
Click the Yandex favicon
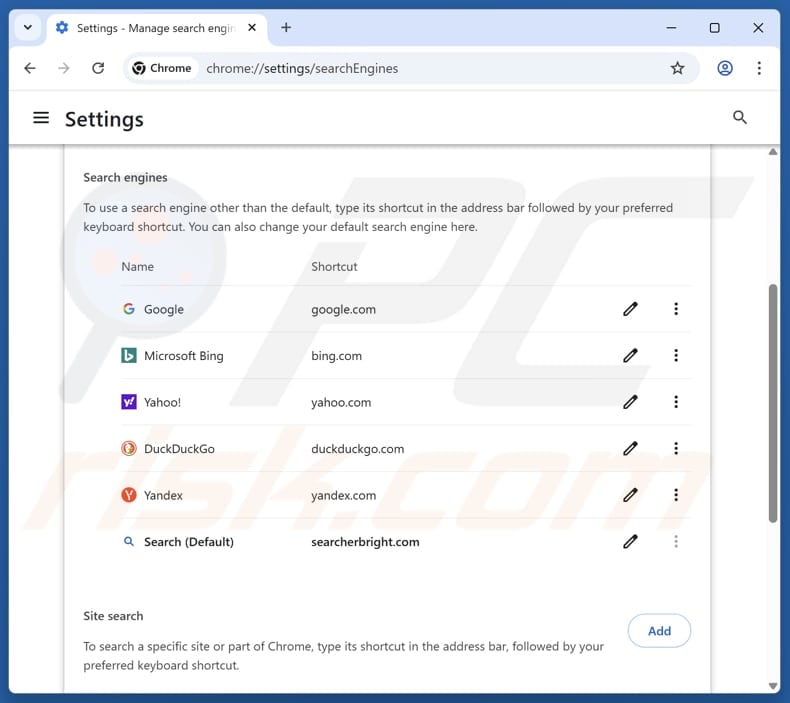coord(129,495)
